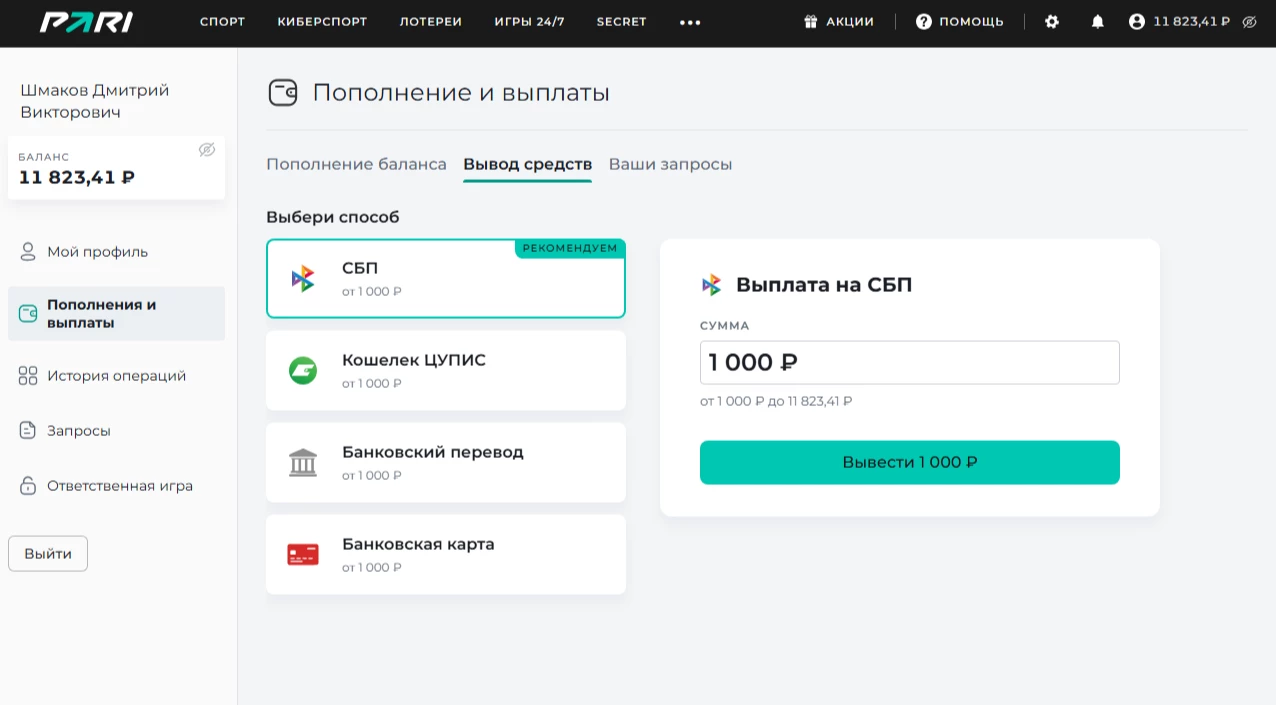Click the Выйти logout button
1276x705 pixels.
pos(48,554)
